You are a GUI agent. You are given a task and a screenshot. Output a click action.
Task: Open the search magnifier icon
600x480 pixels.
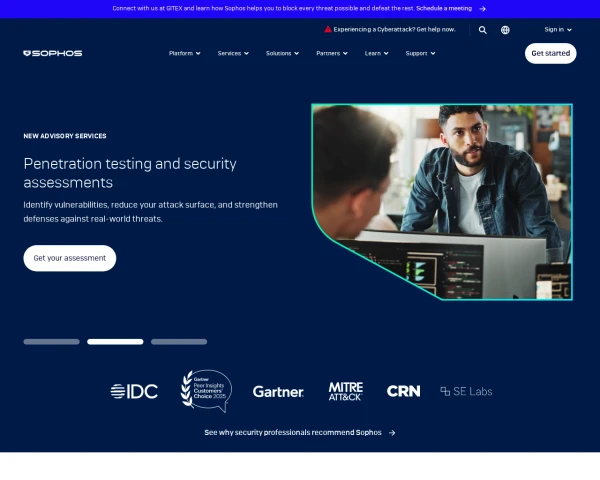tap(482, 30)
